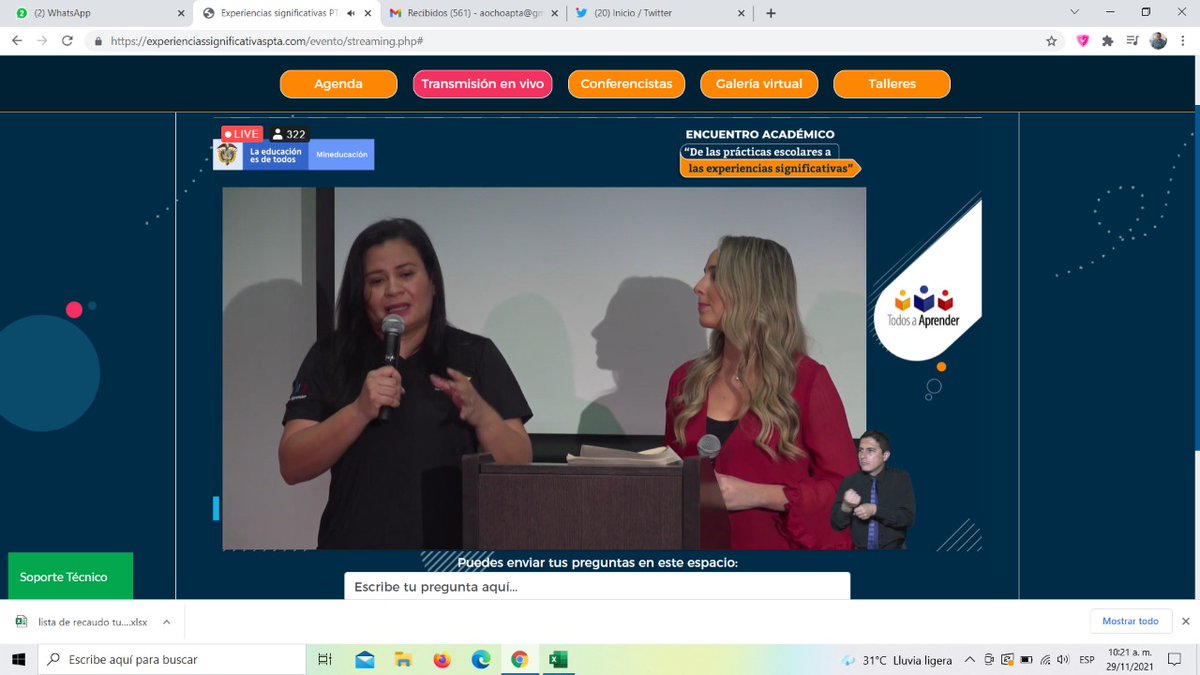Click the LIVE badge on the stream

(x=242, y=134)
